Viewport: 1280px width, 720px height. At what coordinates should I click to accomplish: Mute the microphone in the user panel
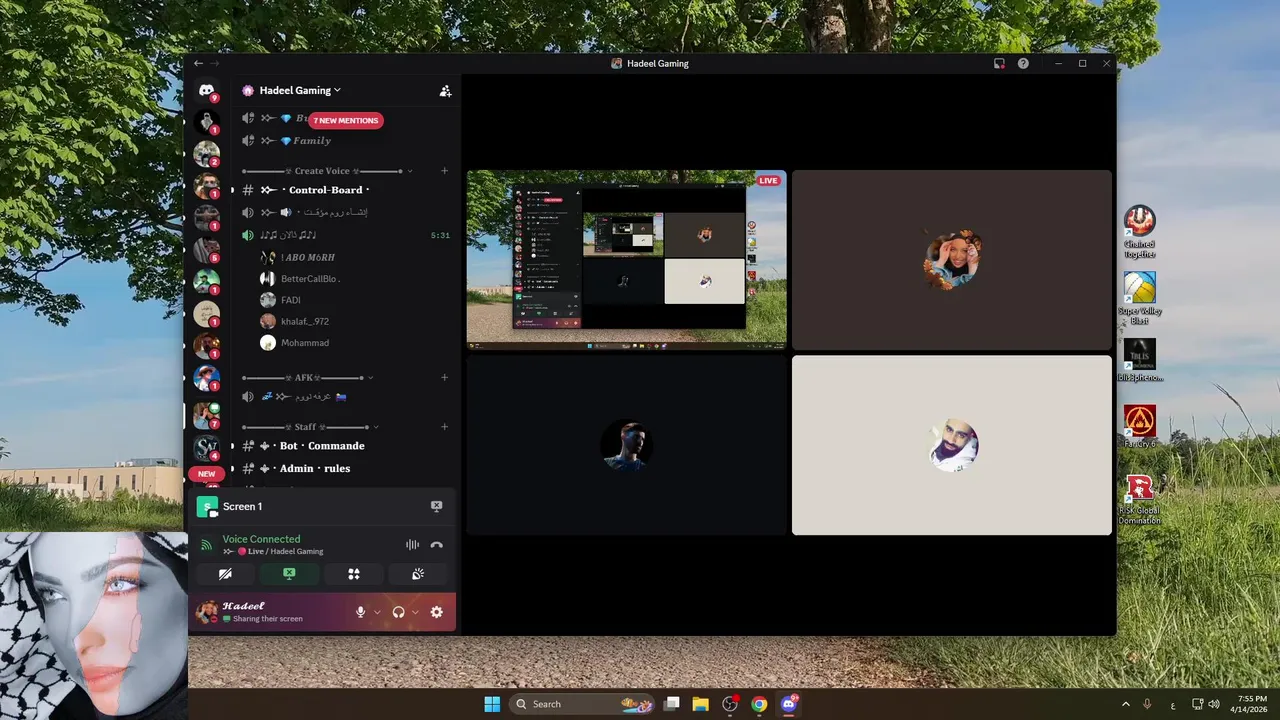point(361,612)
